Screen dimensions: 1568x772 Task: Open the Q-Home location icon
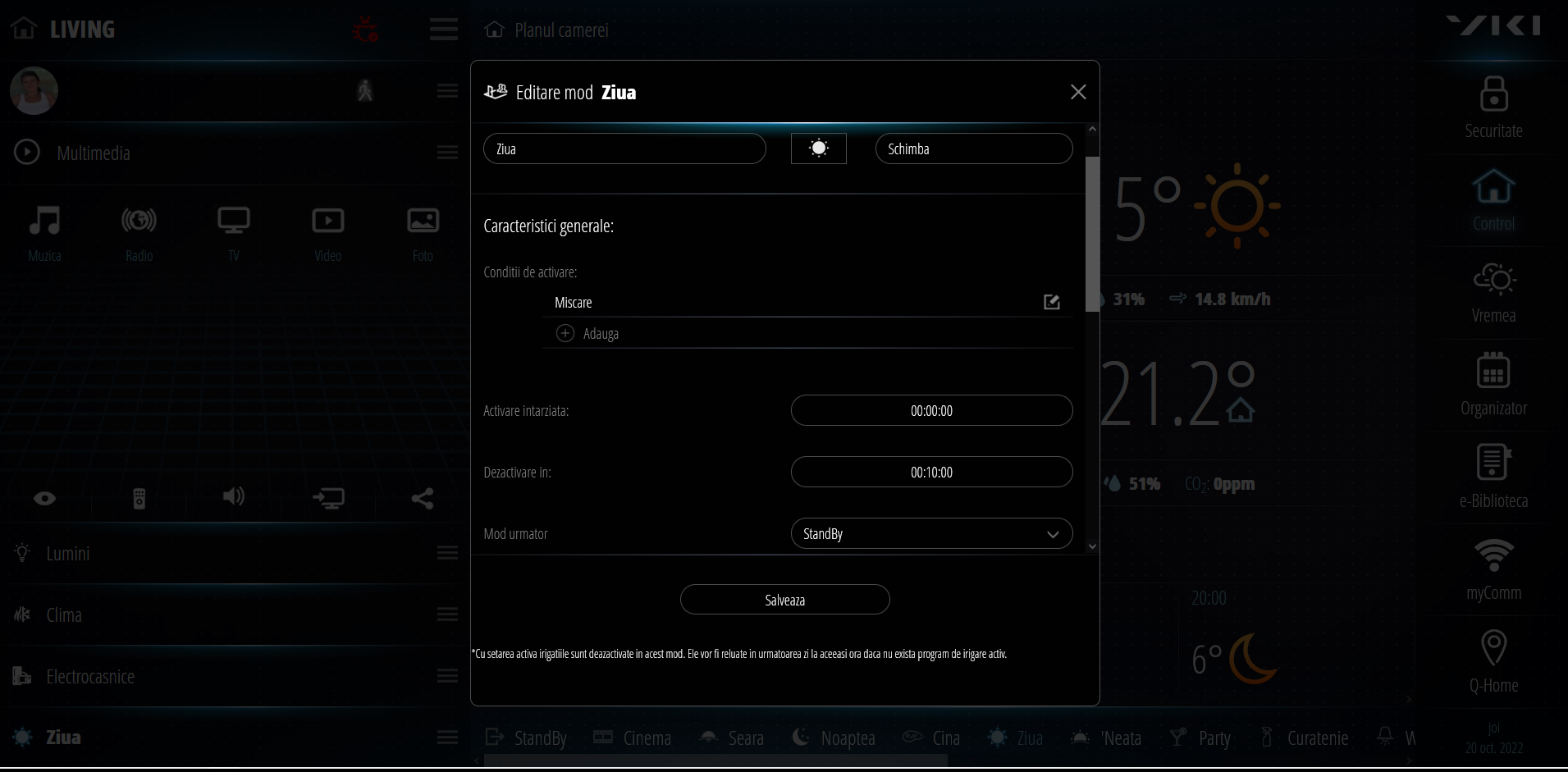tap(1493, 648)
